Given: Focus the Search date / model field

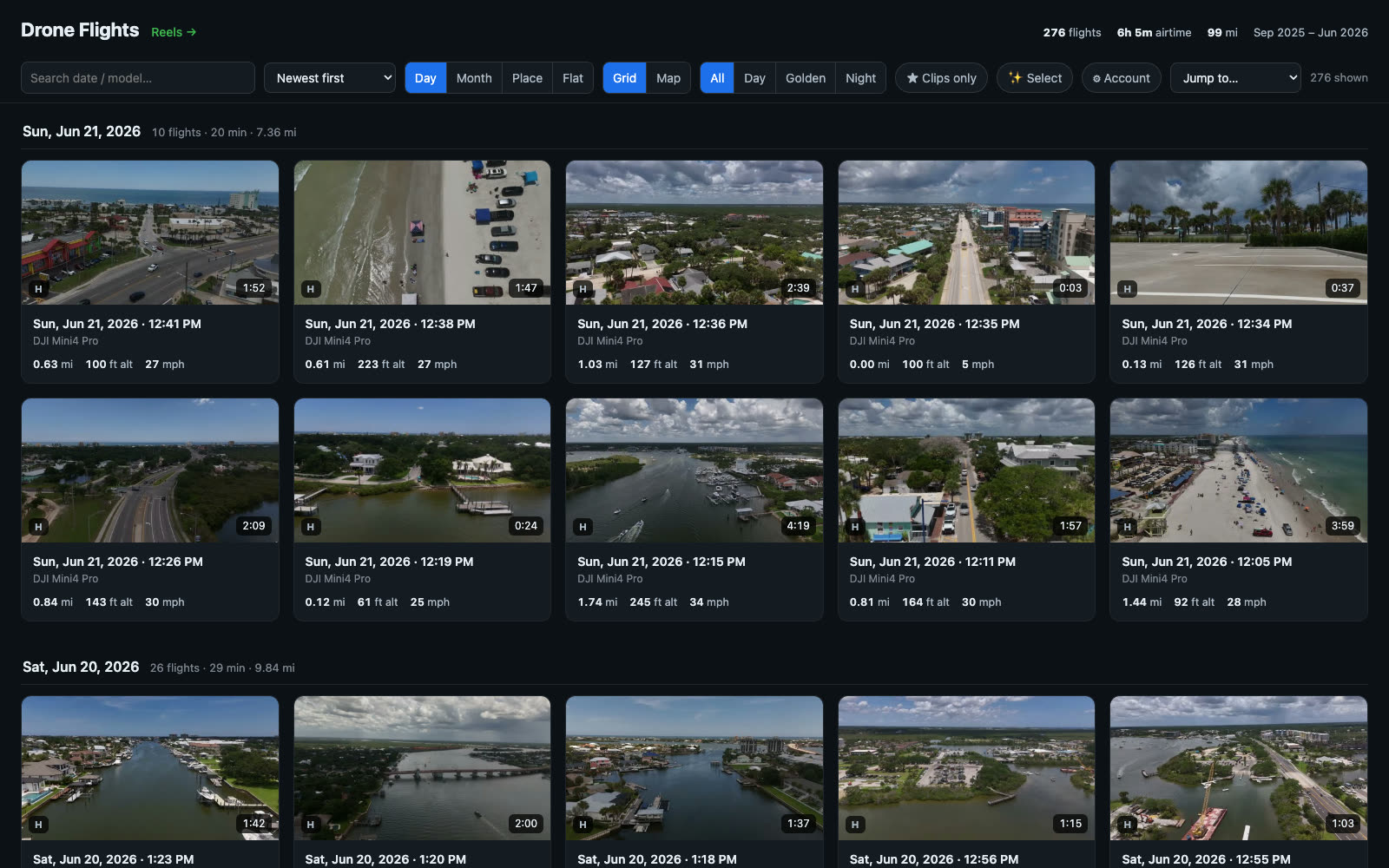Looking at the screenshot, I should [138, 78].
